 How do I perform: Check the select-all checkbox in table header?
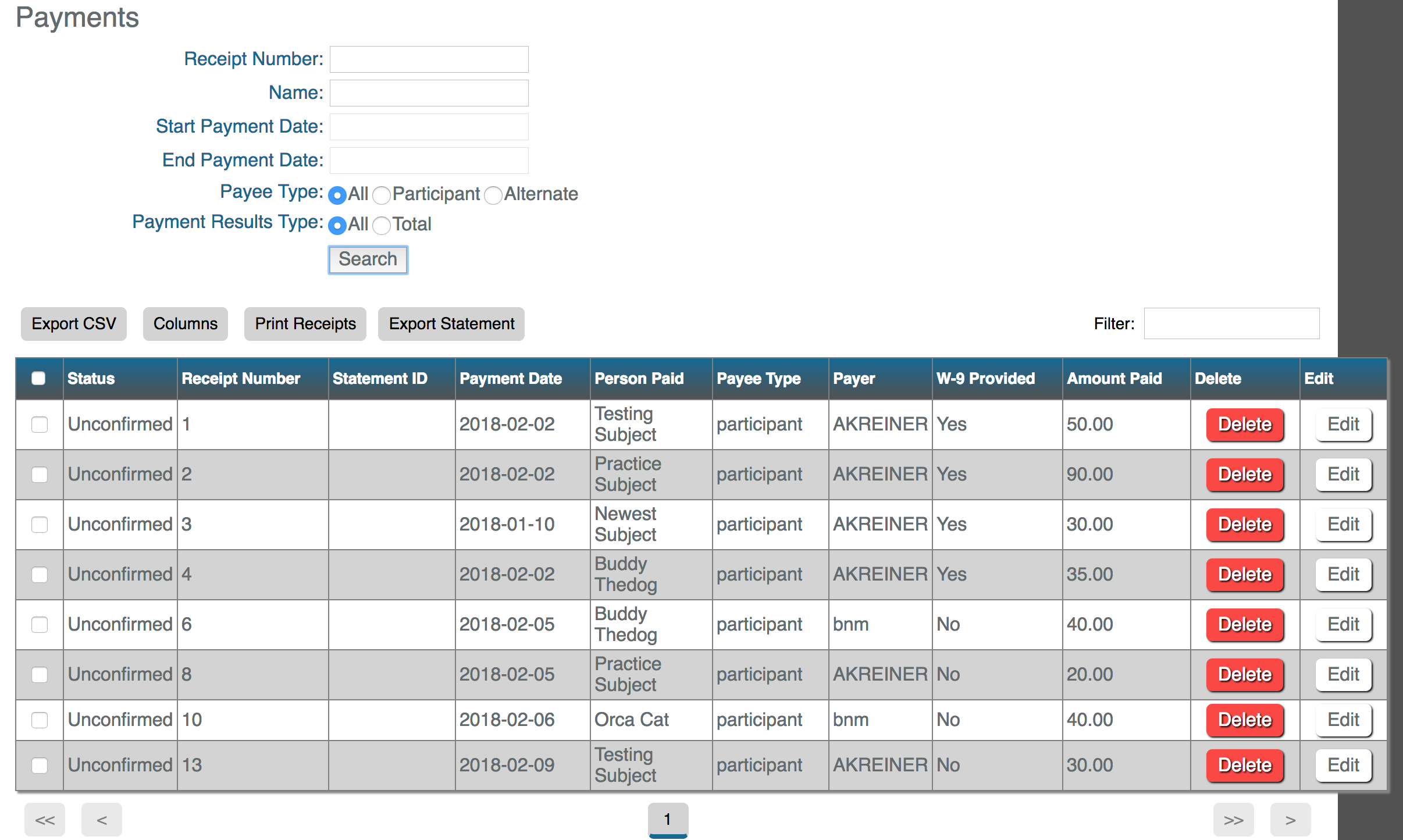(x=38, y=378)
